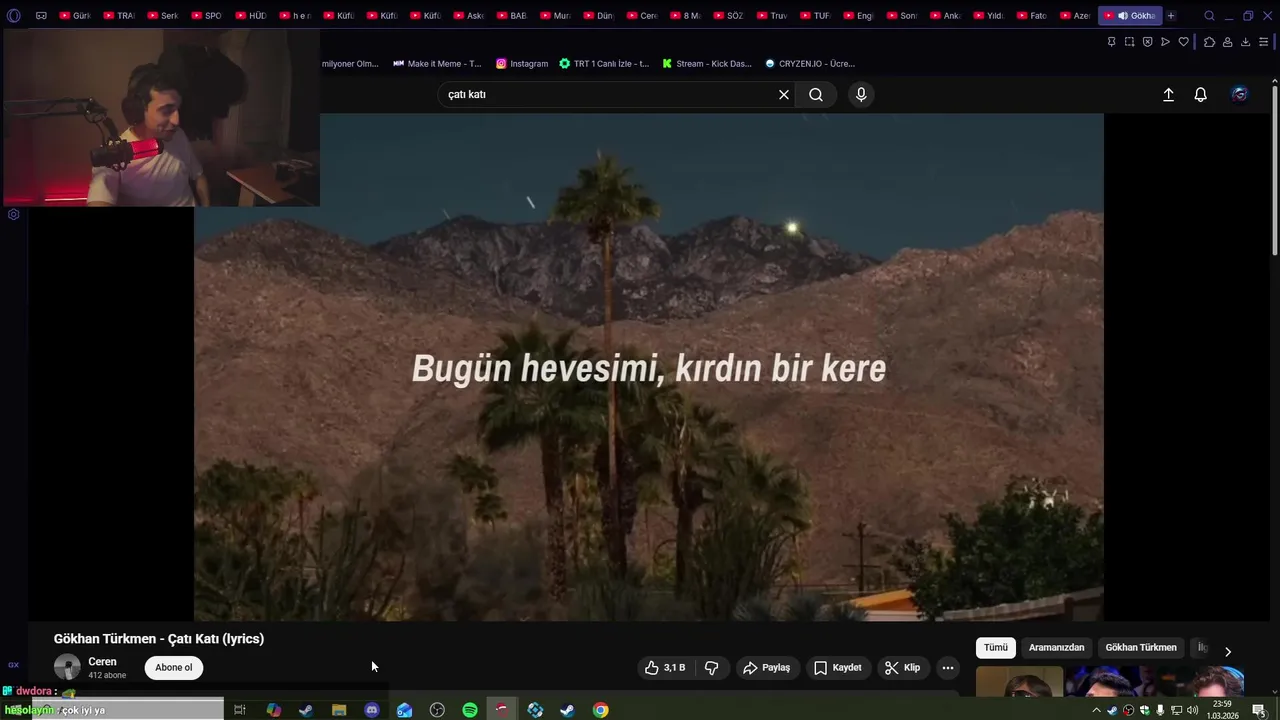Open the Instagram bookmark
Image resolution: width=1280 pixels, height=720 pixels.
(x=522, y=64)
